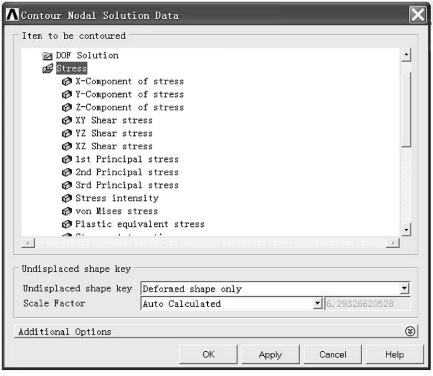The image size is (433, 376).
Task: Click the Stress intensity cube icon
Action: (x=67, y=199)
